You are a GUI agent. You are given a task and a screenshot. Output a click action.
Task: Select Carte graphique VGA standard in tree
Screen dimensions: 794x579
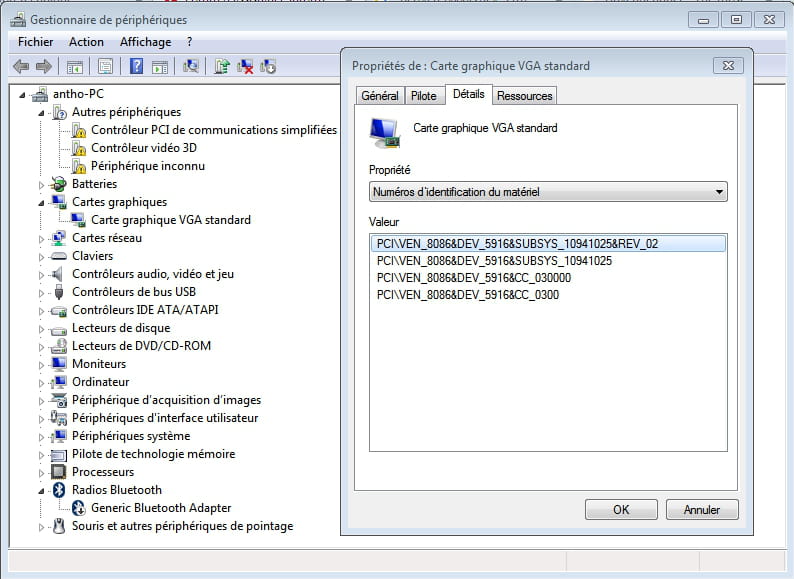point(170,220)
